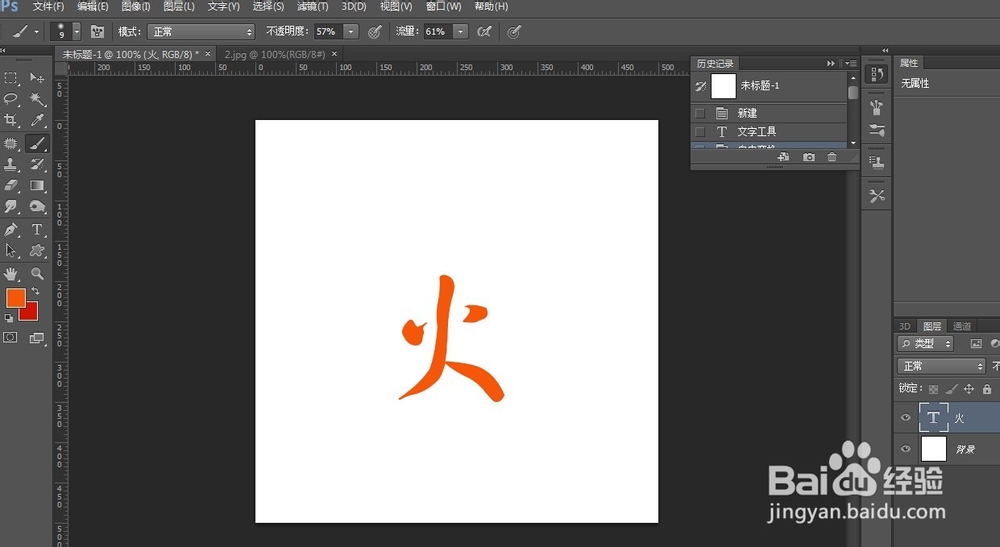The image size is (1000, 547).
Task: Open the 图像(I) menu
Action: (136, 6)
